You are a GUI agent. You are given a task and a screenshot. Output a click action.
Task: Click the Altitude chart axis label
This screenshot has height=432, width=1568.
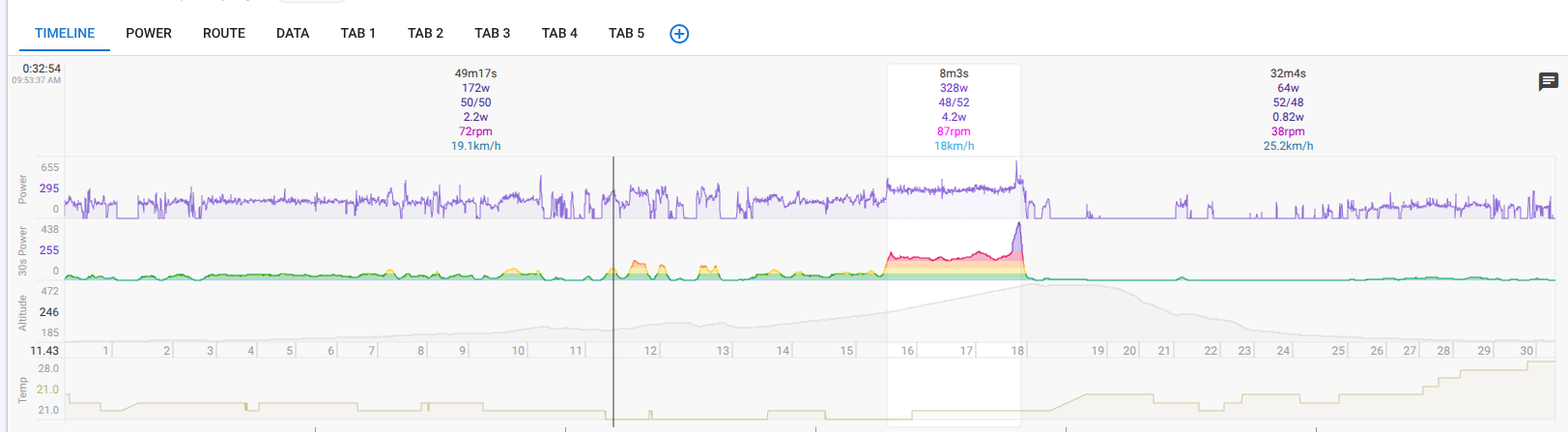[x=22, y=312]
